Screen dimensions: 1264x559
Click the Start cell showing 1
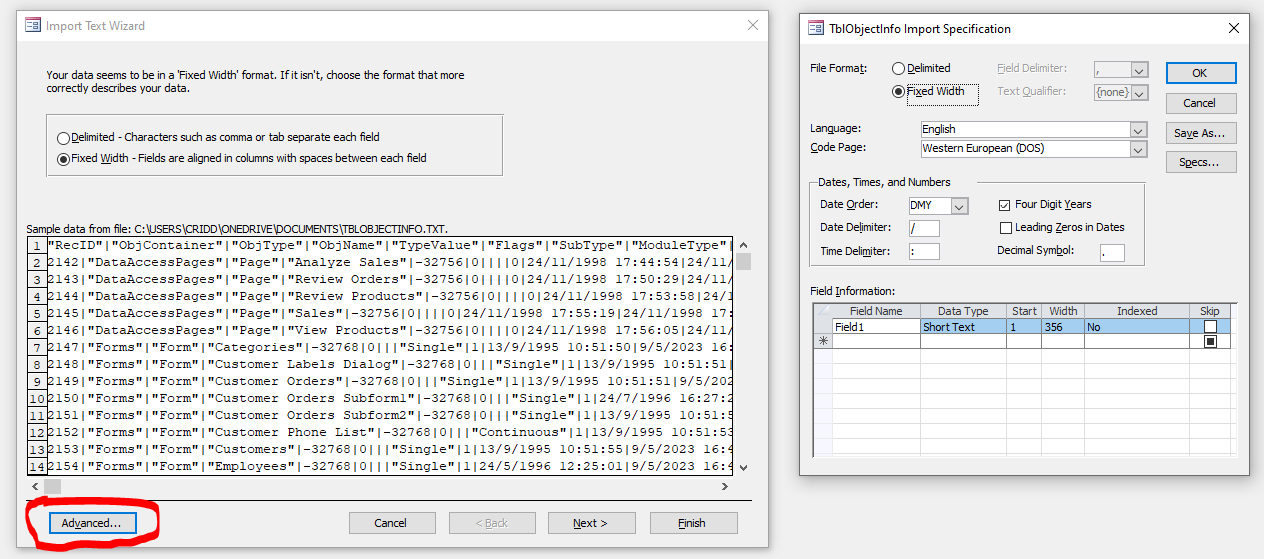1024,327
